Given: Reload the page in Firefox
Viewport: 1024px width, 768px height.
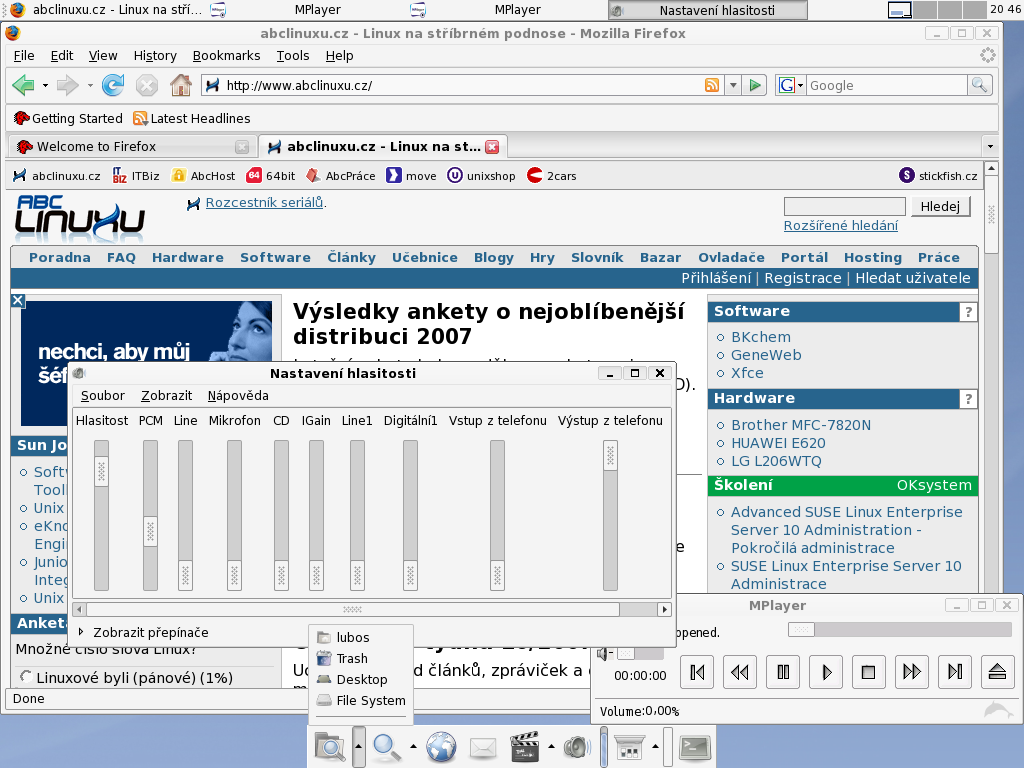Looking at the screenshot, I should coord(113,86).
